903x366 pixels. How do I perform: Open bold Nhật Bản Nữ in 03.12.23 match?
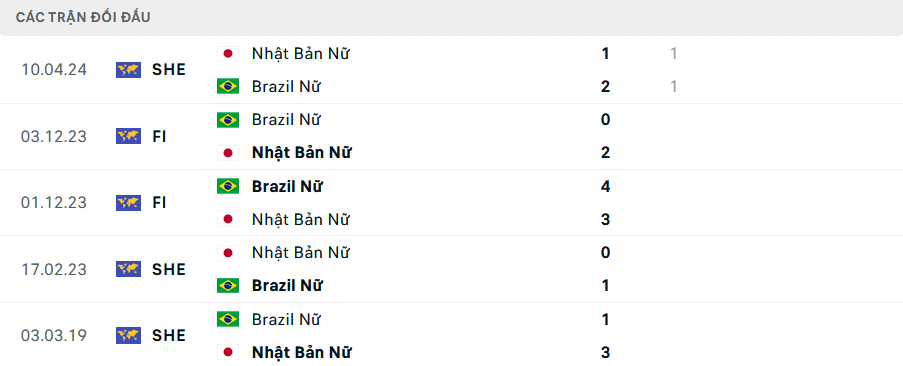(302, 153)
